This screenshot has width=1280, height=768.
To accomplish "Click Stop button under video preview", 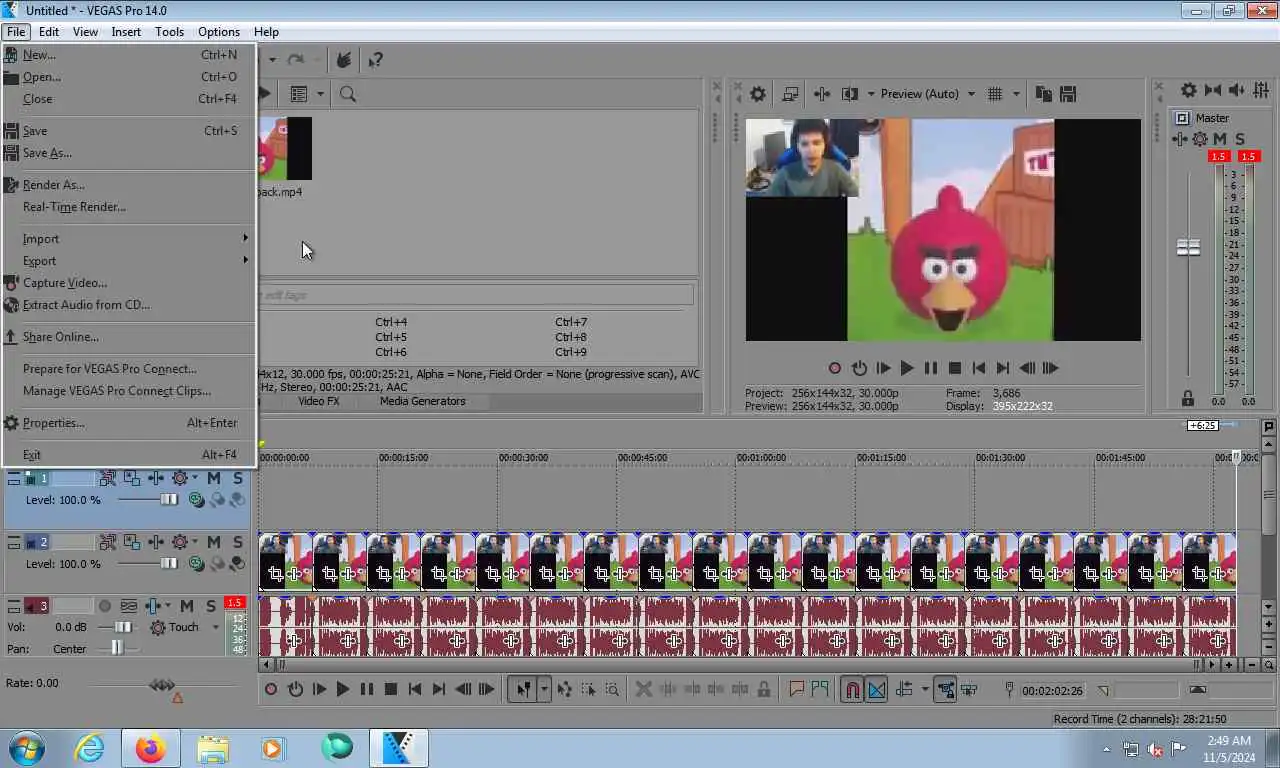I will click(955, 368).
